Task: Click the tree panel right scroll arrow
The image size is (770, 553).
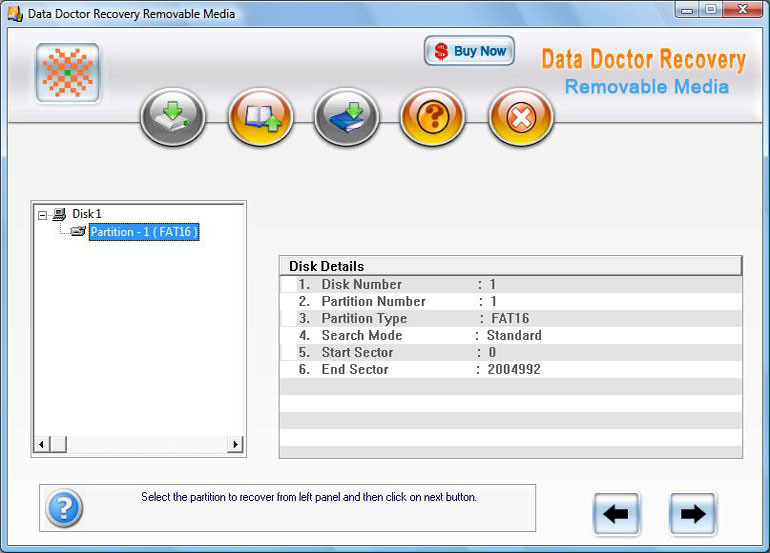Action: (235, 444)
